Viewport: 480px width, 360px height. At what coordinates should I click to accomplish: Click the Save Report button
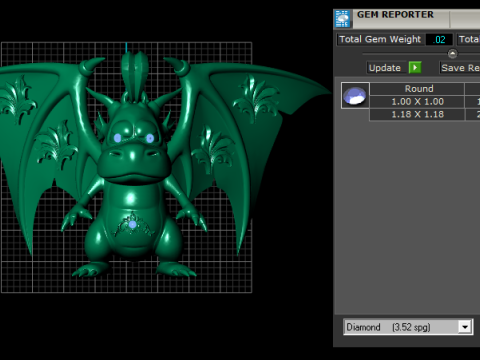click(x=460, y=68)
